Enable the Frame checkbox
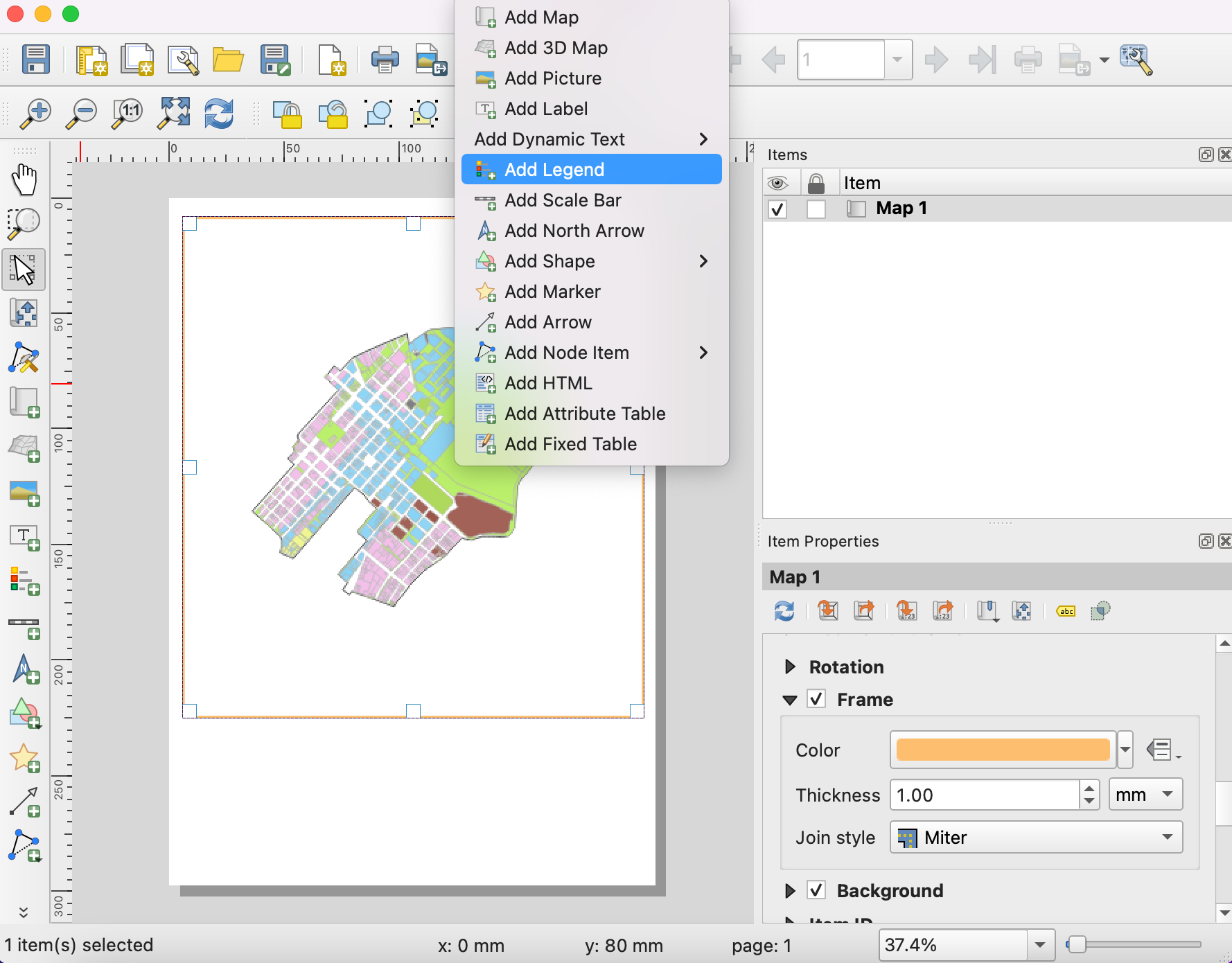 816,699
